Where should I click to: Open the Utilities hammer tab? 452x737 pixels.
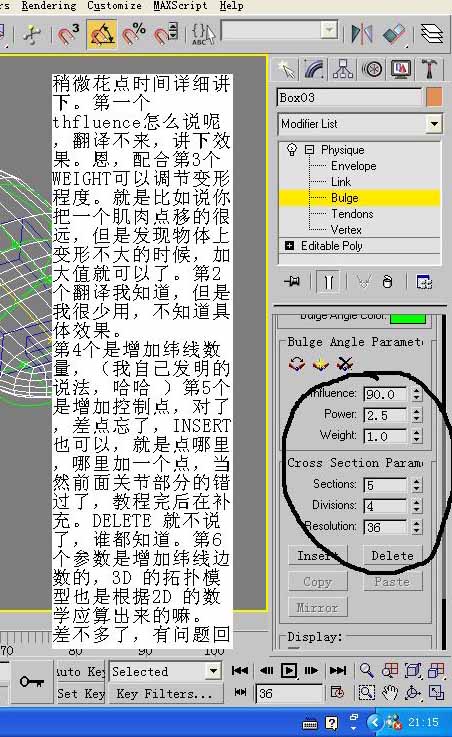pyautogui.click(x=429, y=70)
